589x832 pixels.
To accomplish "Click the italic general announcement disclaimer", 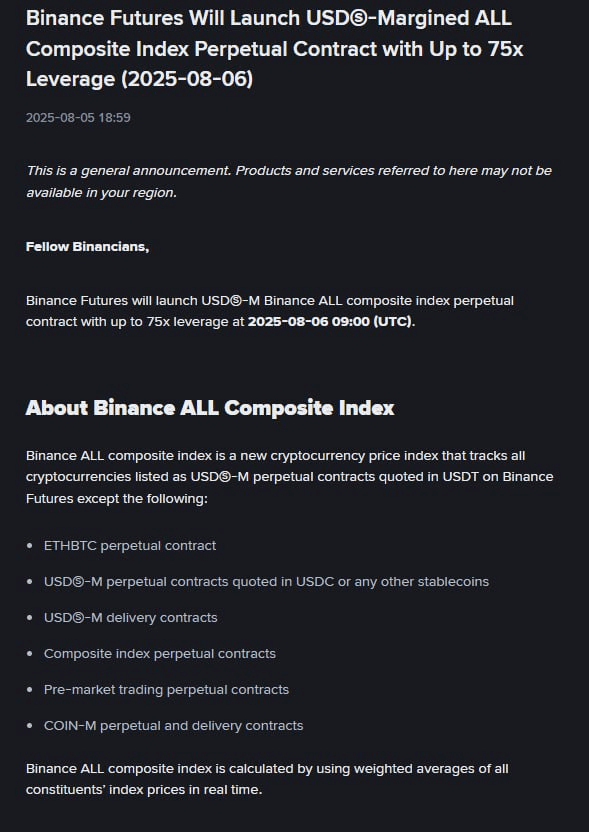I will point(289,181).
